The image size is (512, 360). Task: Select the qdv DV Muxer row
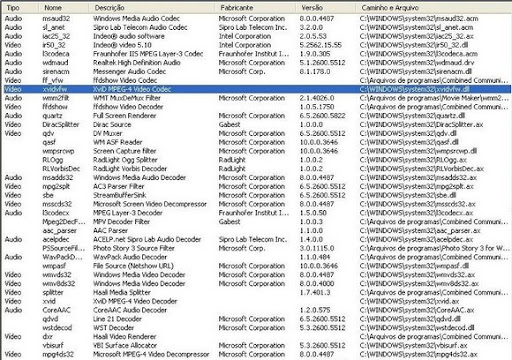257,133
